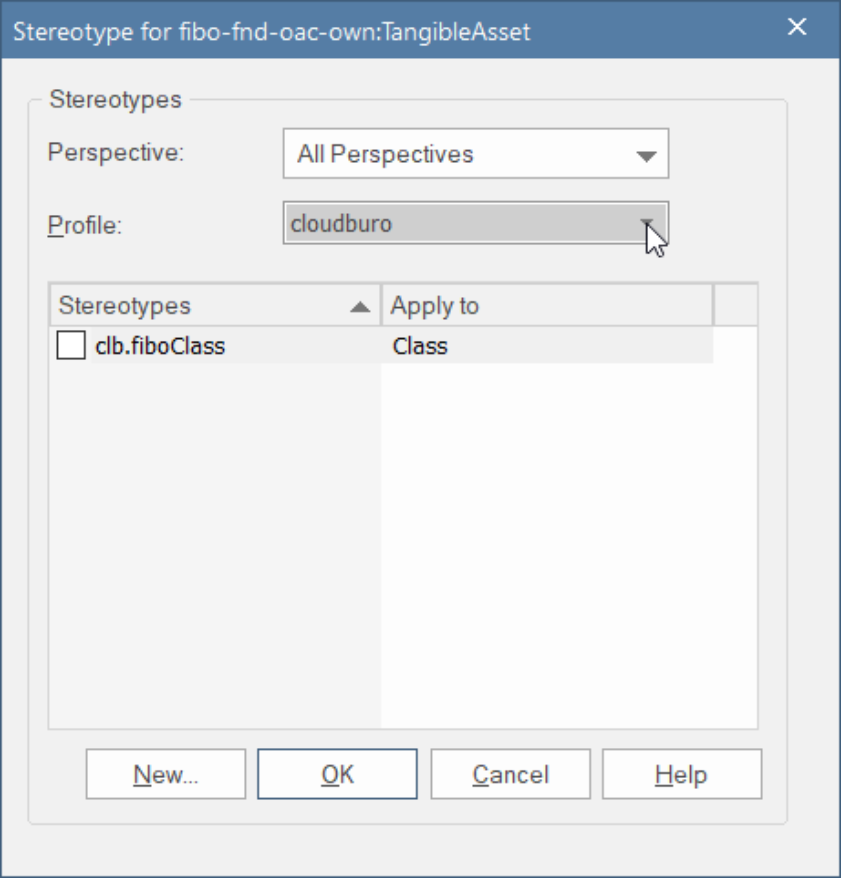
Task: Confirm with the OK button
Action: coord(337,774)
